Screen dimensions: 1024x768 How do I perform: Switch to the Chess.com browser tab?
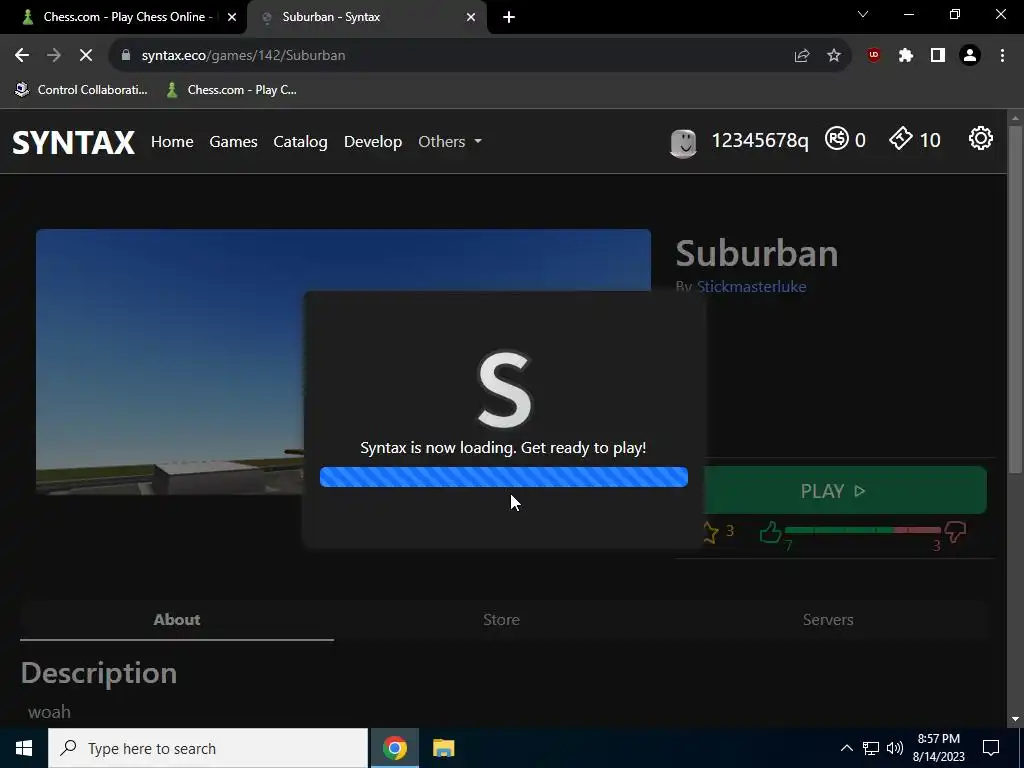tap(124, 17)
